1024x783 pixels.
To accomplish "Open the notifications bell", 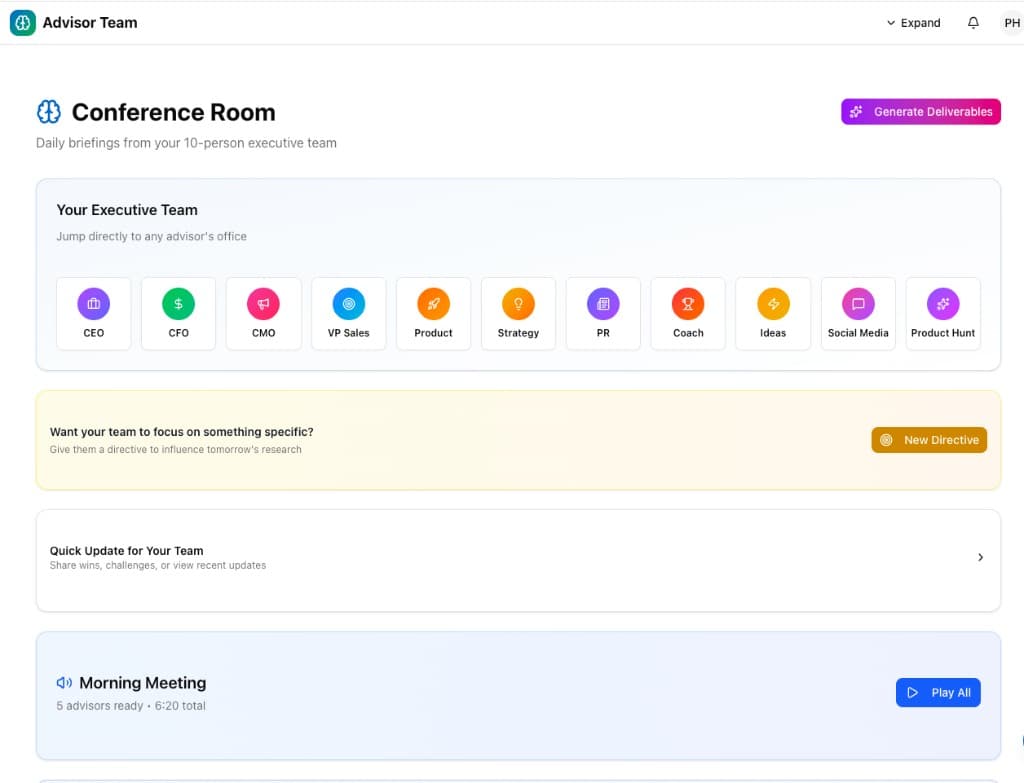I will click(973, 23).
